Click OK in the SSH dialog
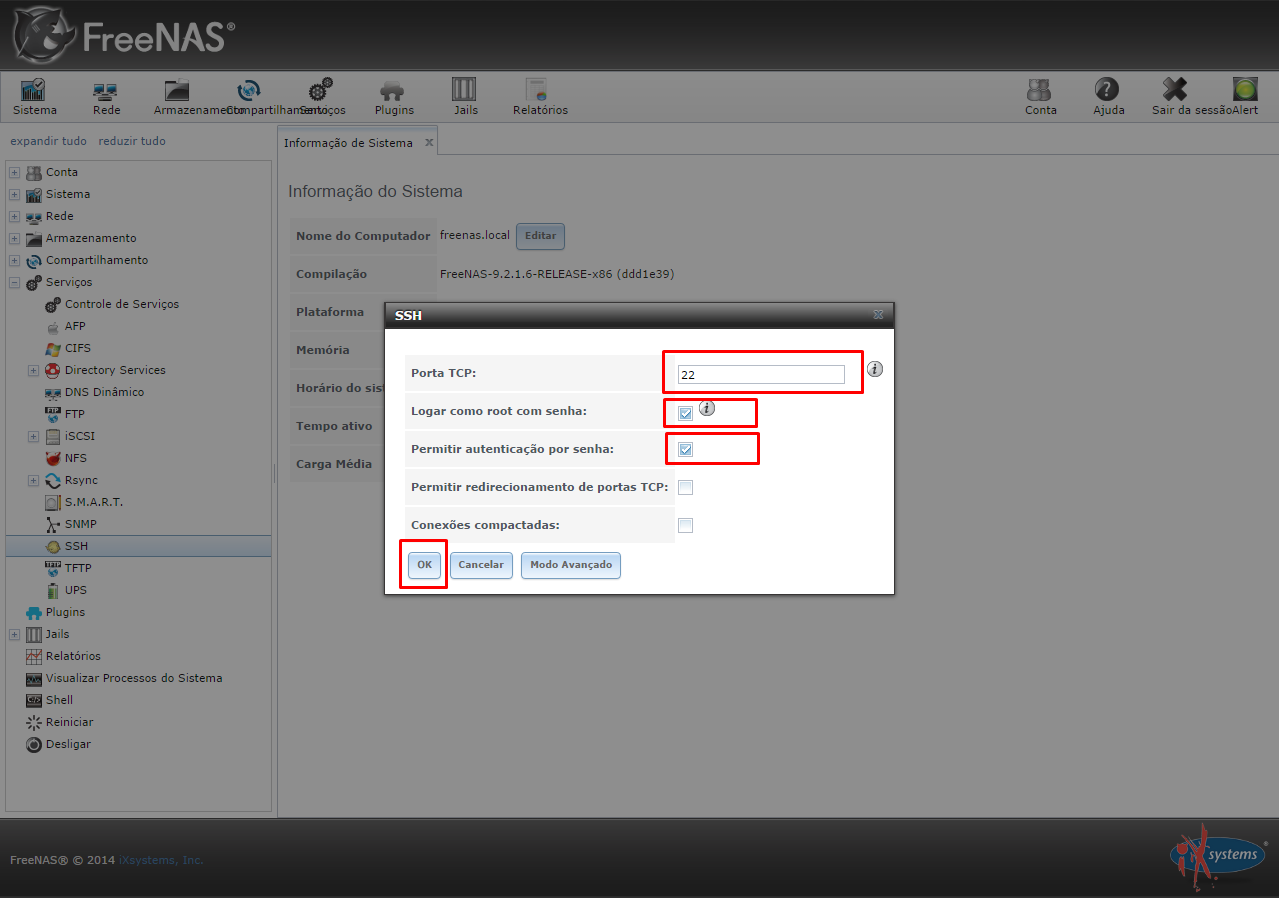Screen dimensions: 1279x898 (424, 565)
